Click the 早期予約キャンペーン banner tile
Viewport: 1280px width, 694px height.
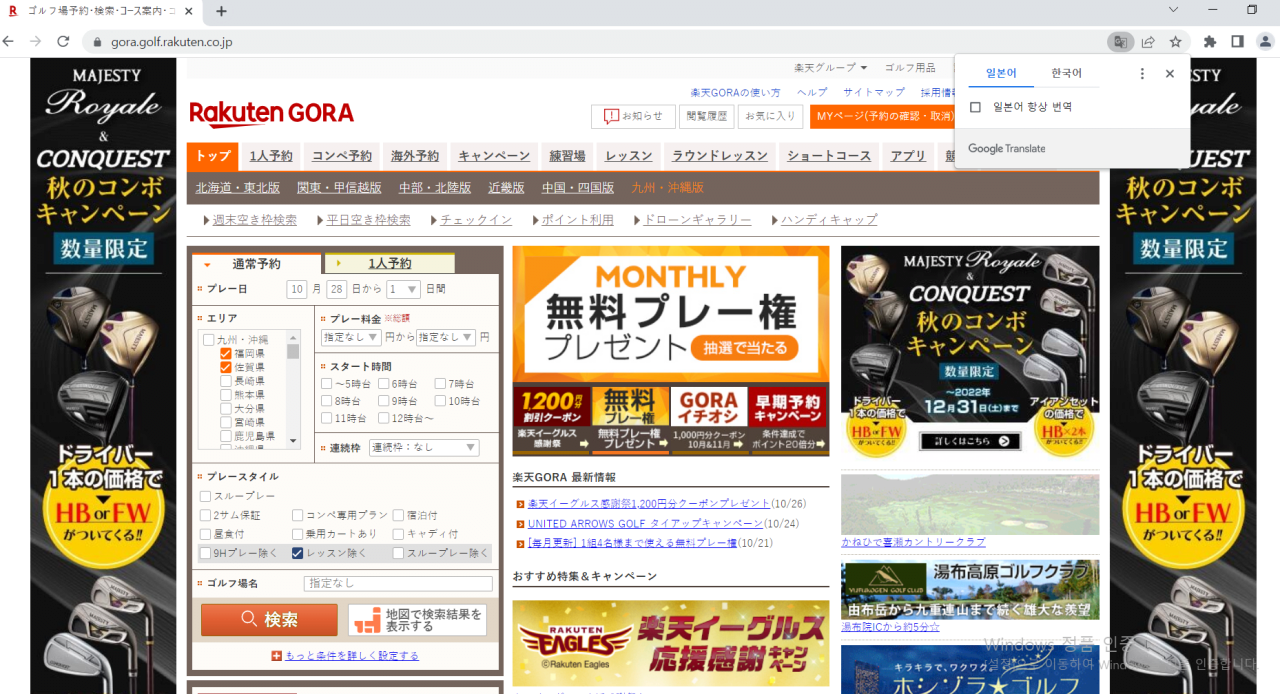tap(788, 421)
